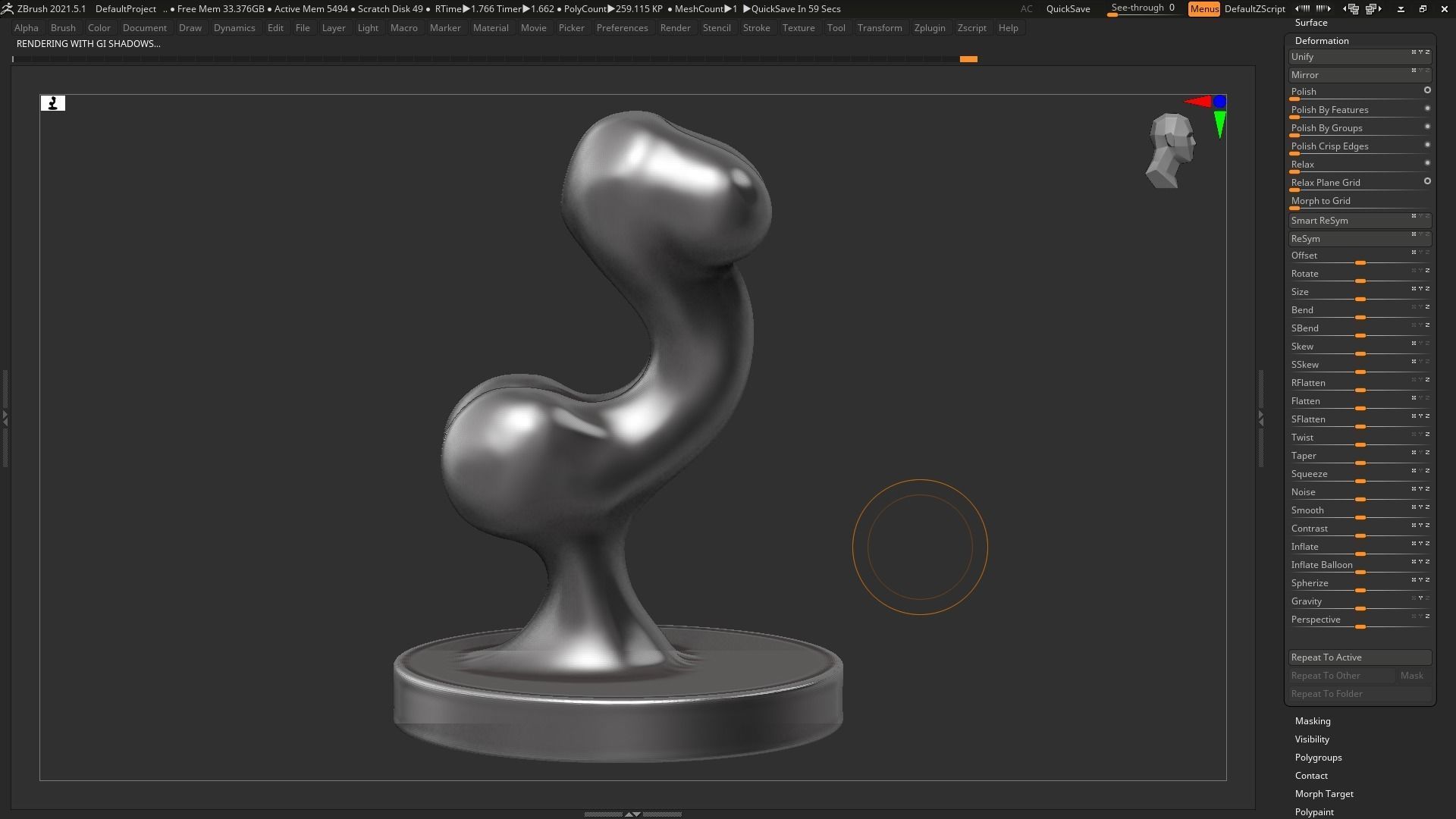Click the DefaultZScript button
The height and width of the screenshot is (819, 1456).
pyautogui.click(x=1254, y=9)
